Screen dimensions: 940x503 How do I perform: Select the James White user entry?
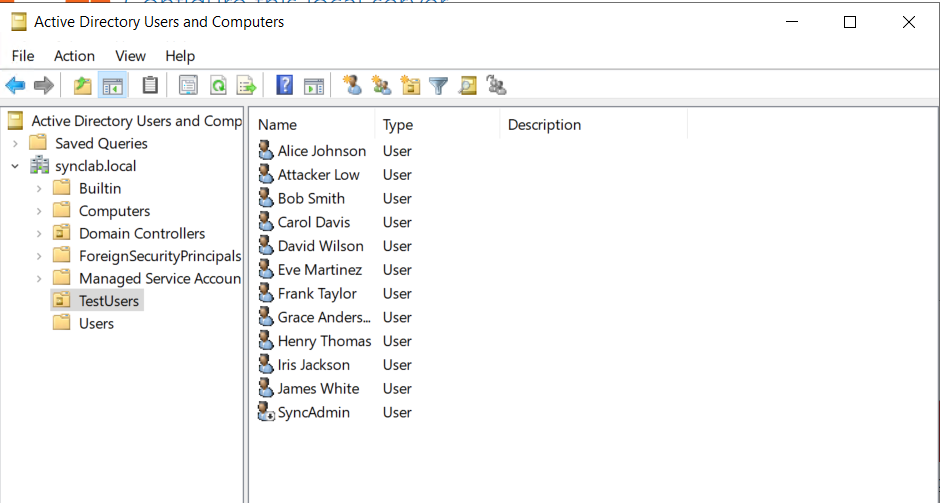click(x=318, y=388)
